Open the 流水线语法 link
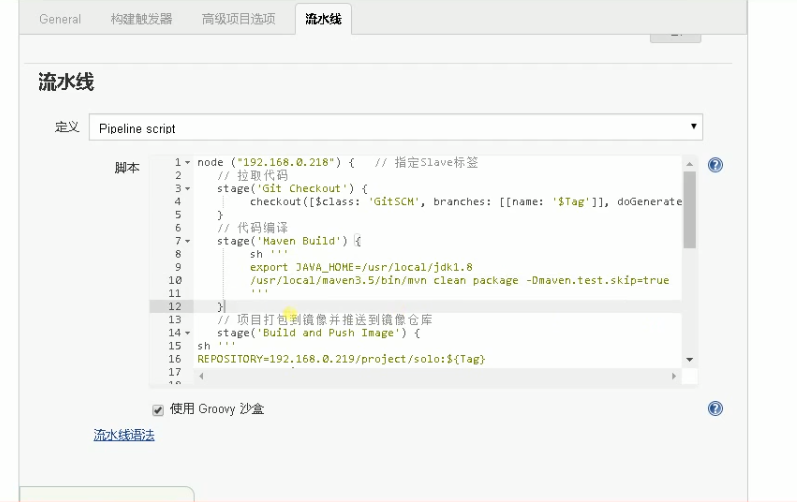The width and height of the screenshot is (797, 502). coord(124,435)
